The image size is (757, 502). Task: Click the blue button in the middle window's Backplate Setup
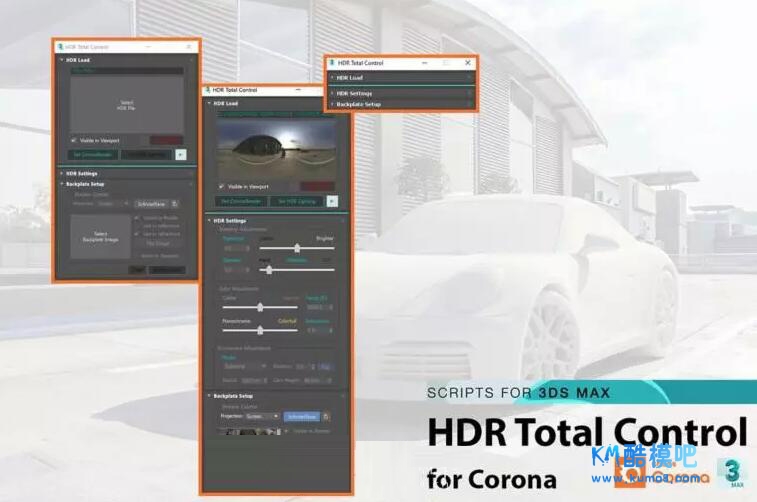(301, 416)
